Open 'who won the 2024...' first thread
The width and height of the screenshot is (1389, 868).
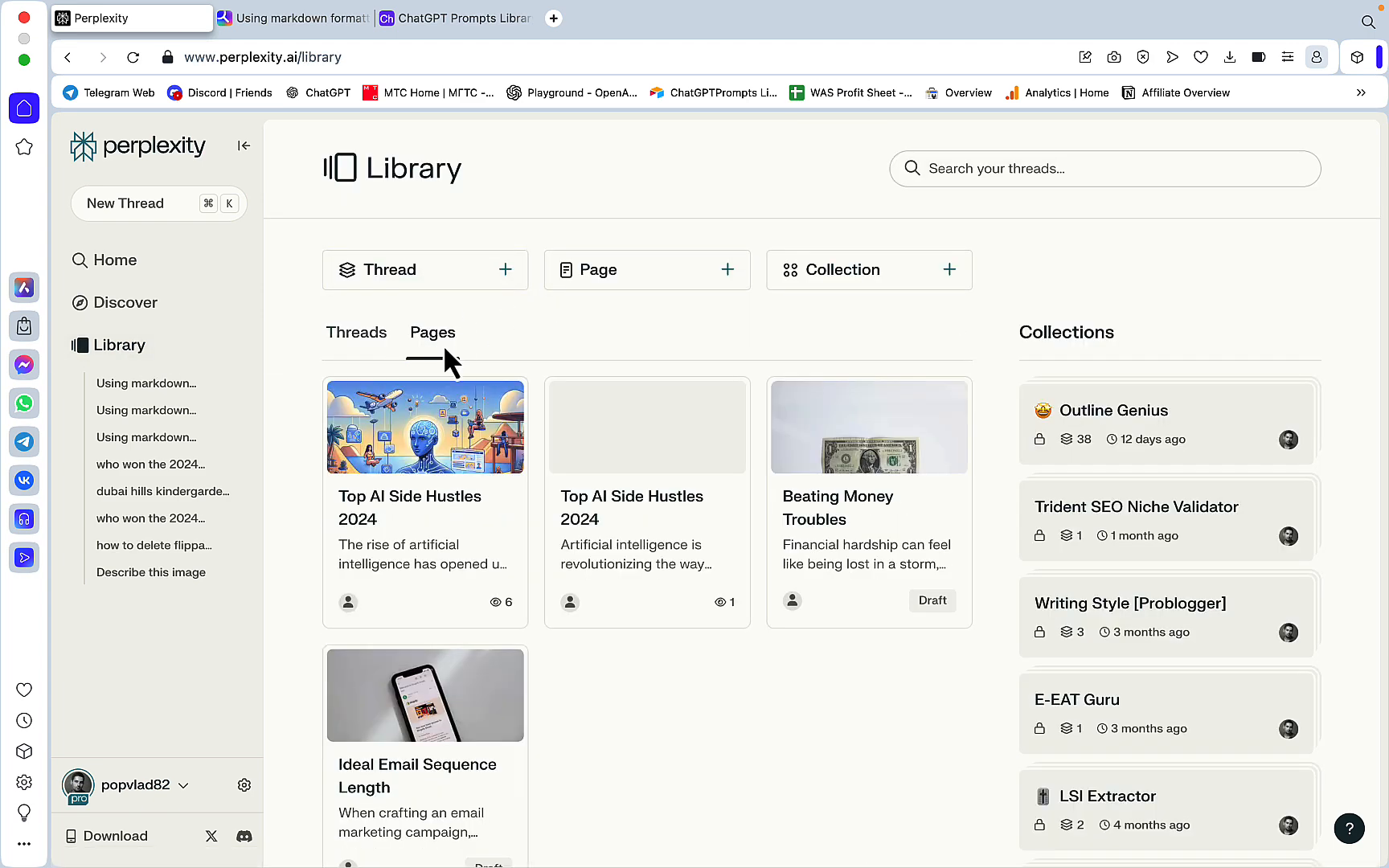(x=150, y=464)
